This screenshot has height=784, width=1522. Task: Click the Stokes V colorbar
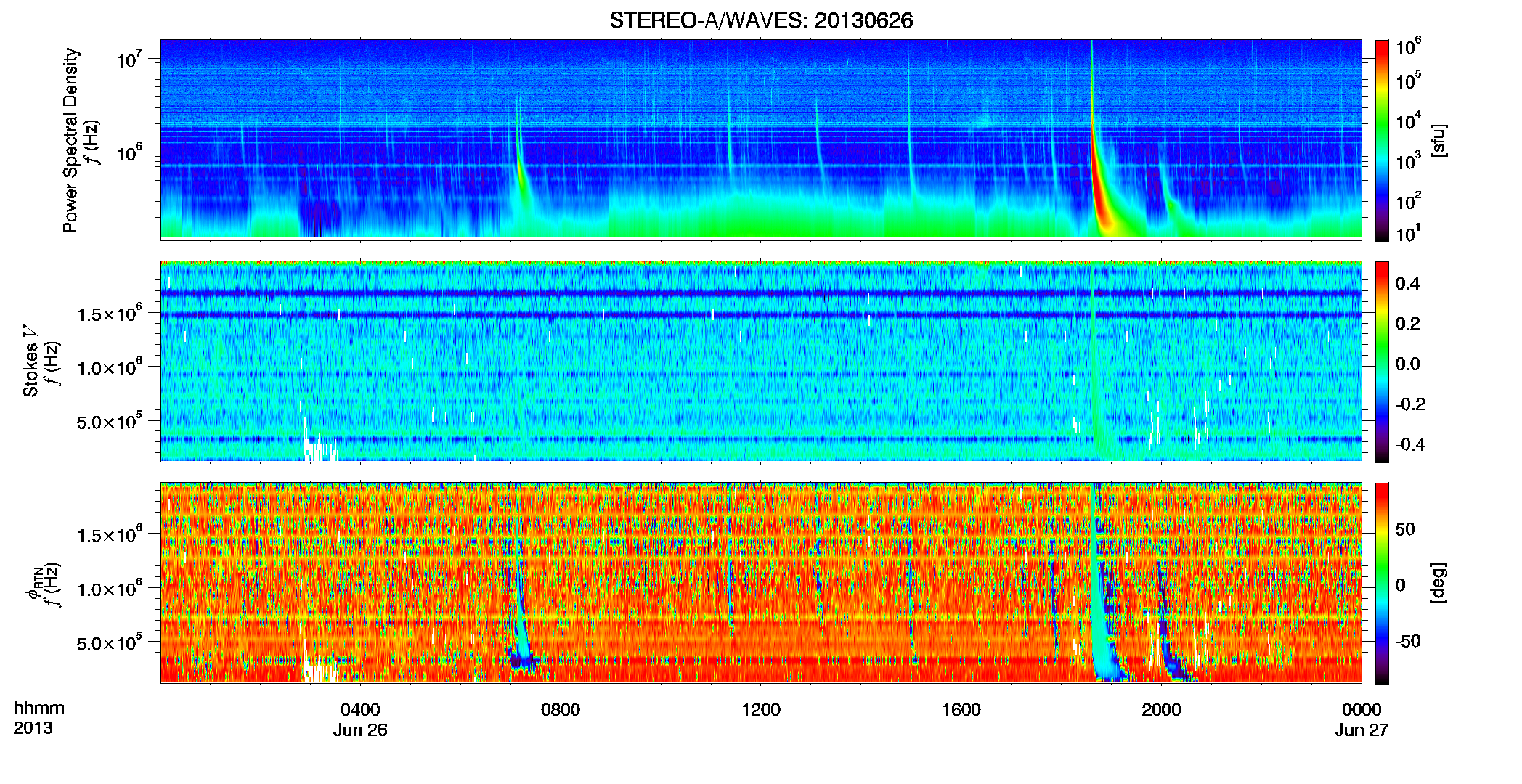click(1382, 362)
